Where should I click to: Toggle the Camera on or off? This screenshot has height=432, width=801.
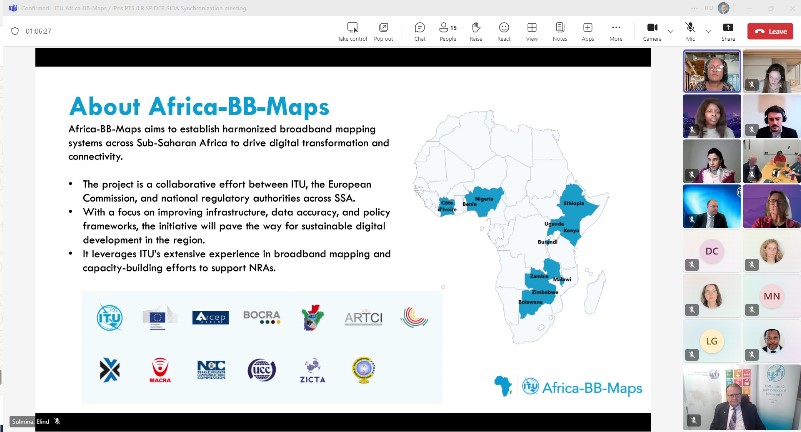tap(652, 31)
